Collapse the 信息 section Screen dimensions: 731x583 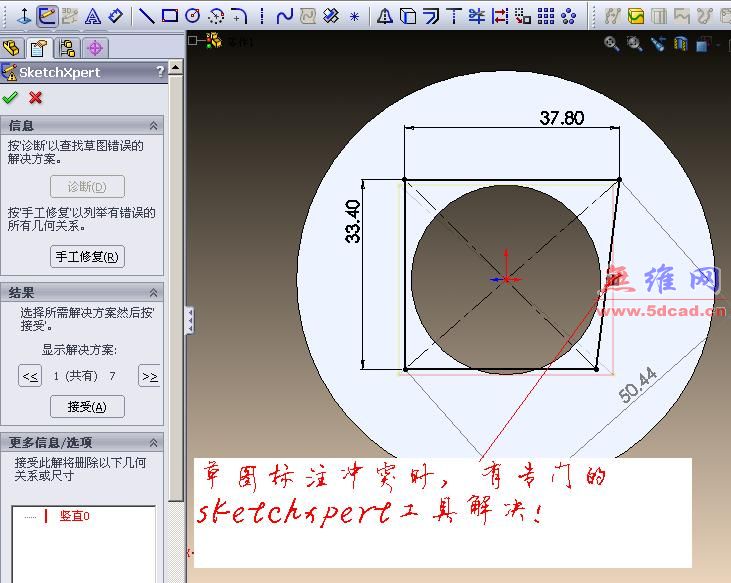tap(153, 125)
